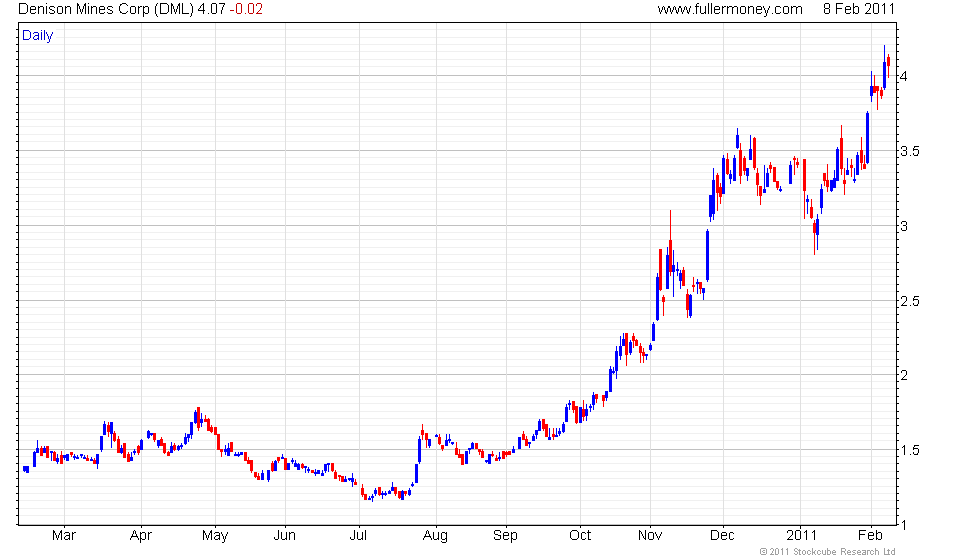980x560 pixels.
Task: Click the 'Apr' x-axis label
Action: pyautogui.click(x=141, y=536)
